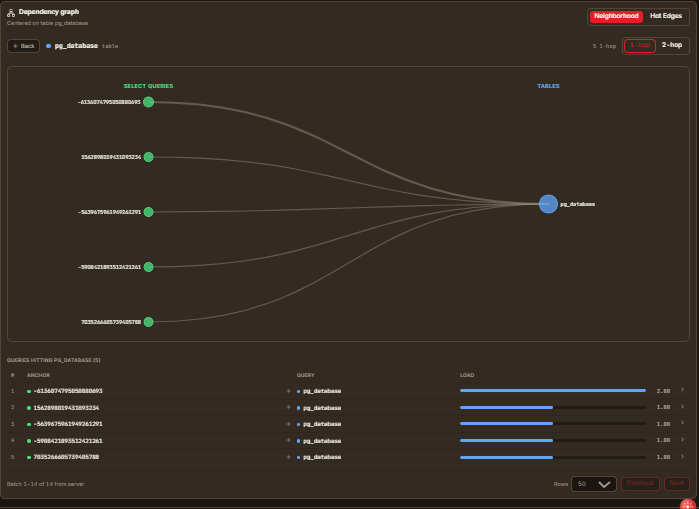This screenshot has height=509, width=699.
Task: Click anchor 1562898019431093234 in the table
Action: [66, 408]
